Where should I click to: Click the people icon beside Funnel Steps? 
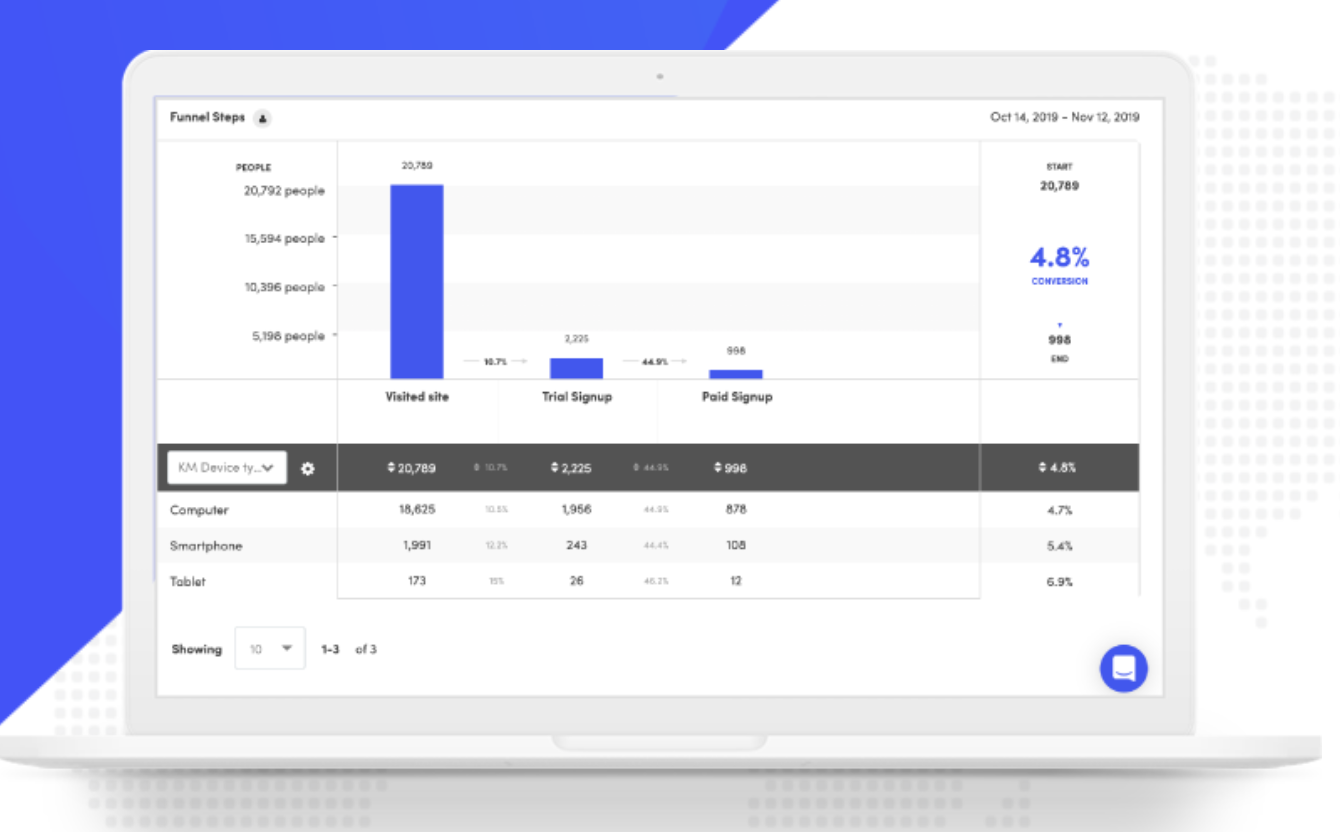click(x=262, y=118)
